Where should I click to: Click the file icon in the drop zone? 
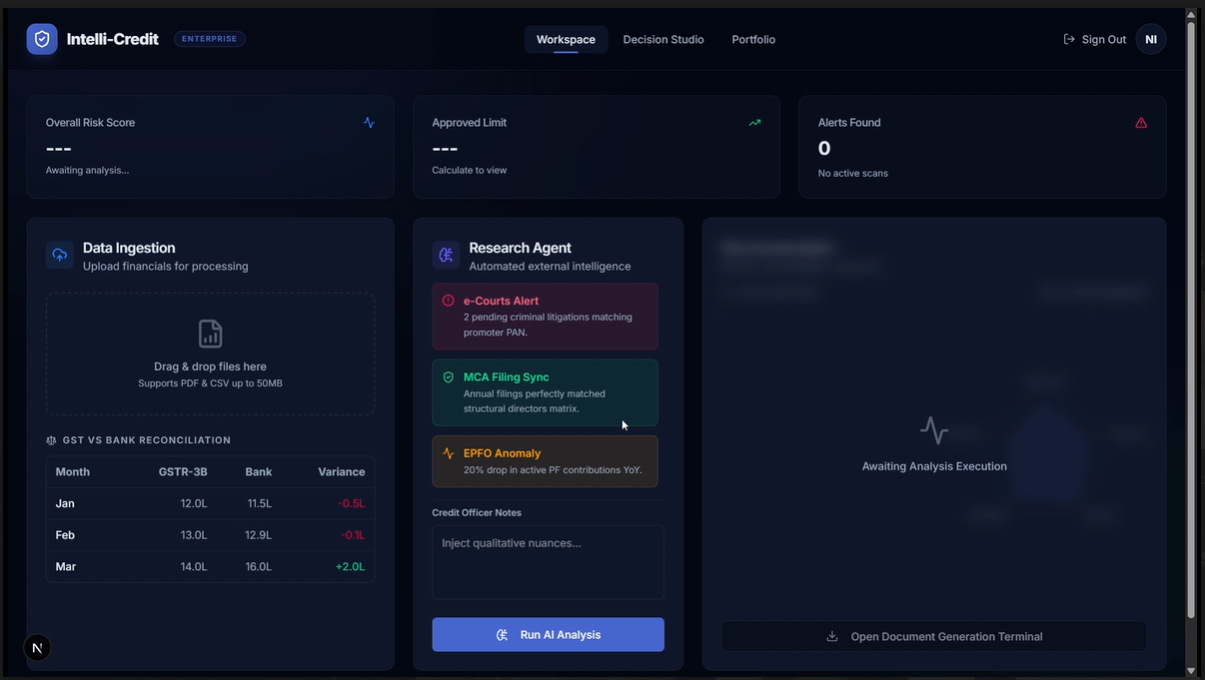pyautogui.click(x=210, y=333)
